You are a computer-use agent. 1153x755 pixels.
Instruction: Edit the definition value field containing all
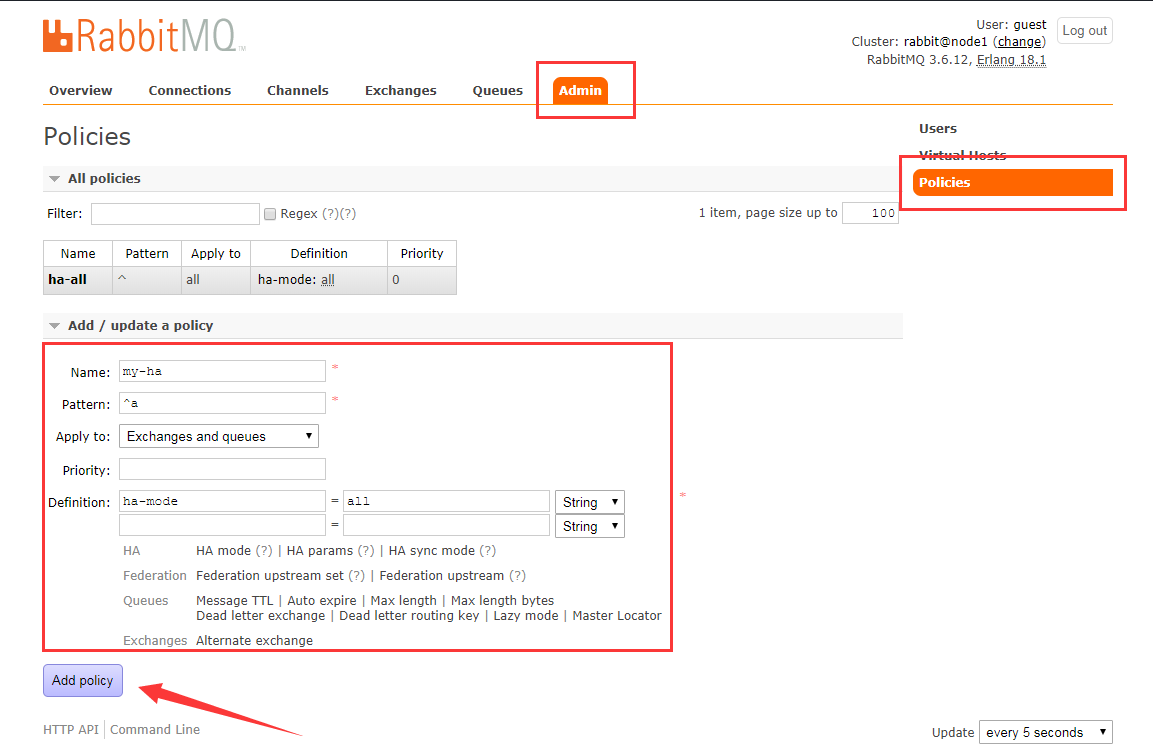point(446,501)
